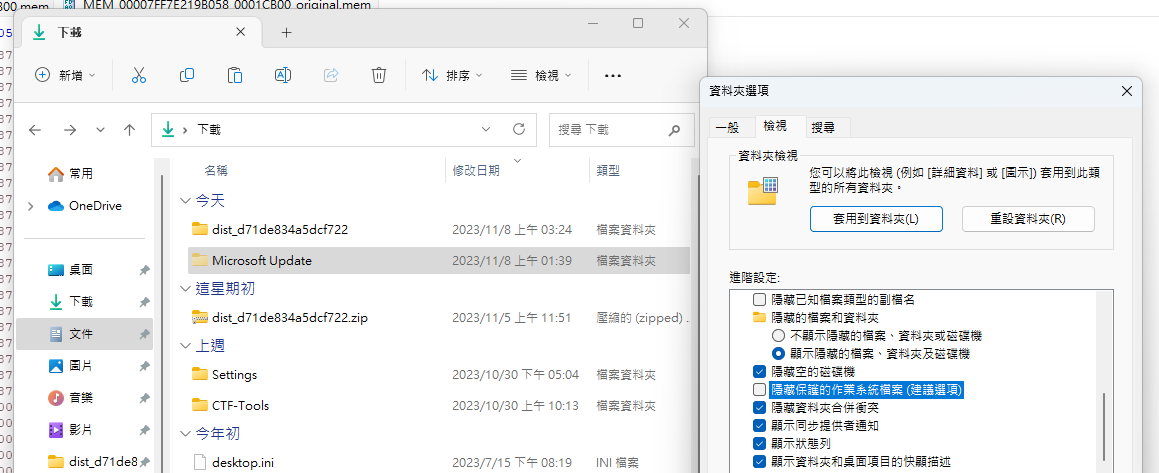Image resolution: width=1159 pixels, height=473 pixels.
Task: Click the Rename icon in toolbar
Action: click(283, 75)
